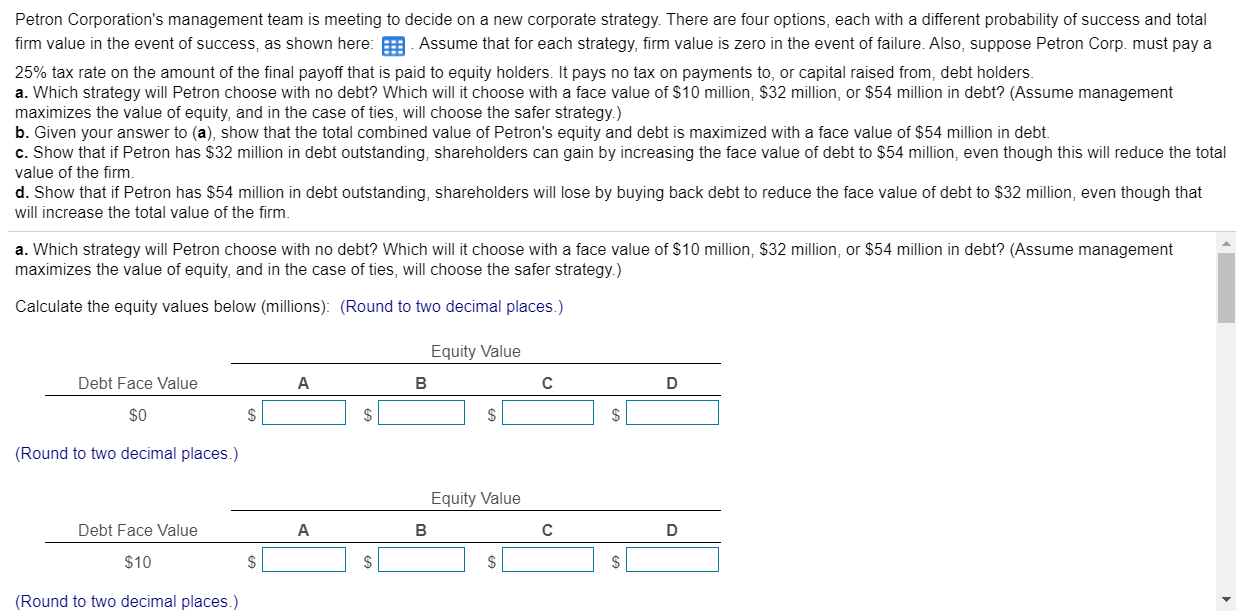Click Strategy A equity field for $0 debt
The height and width of the screenshot is (615, 1245).
click(303, 412)
